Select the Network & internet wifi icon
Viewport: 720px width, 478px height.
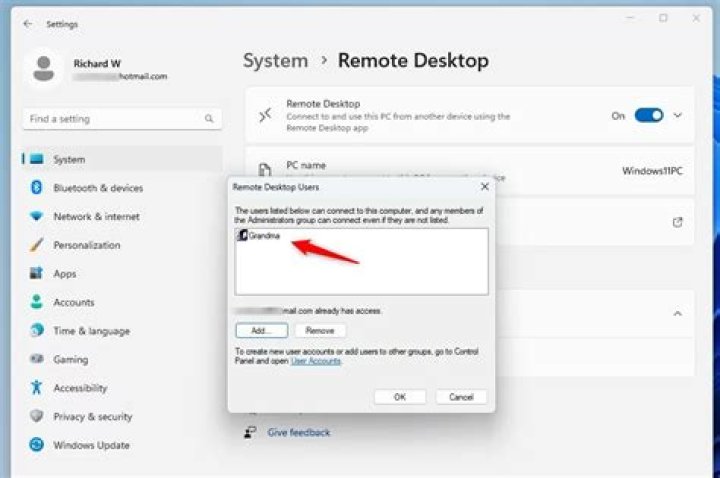pyautogui.click(x=36, y=216)
